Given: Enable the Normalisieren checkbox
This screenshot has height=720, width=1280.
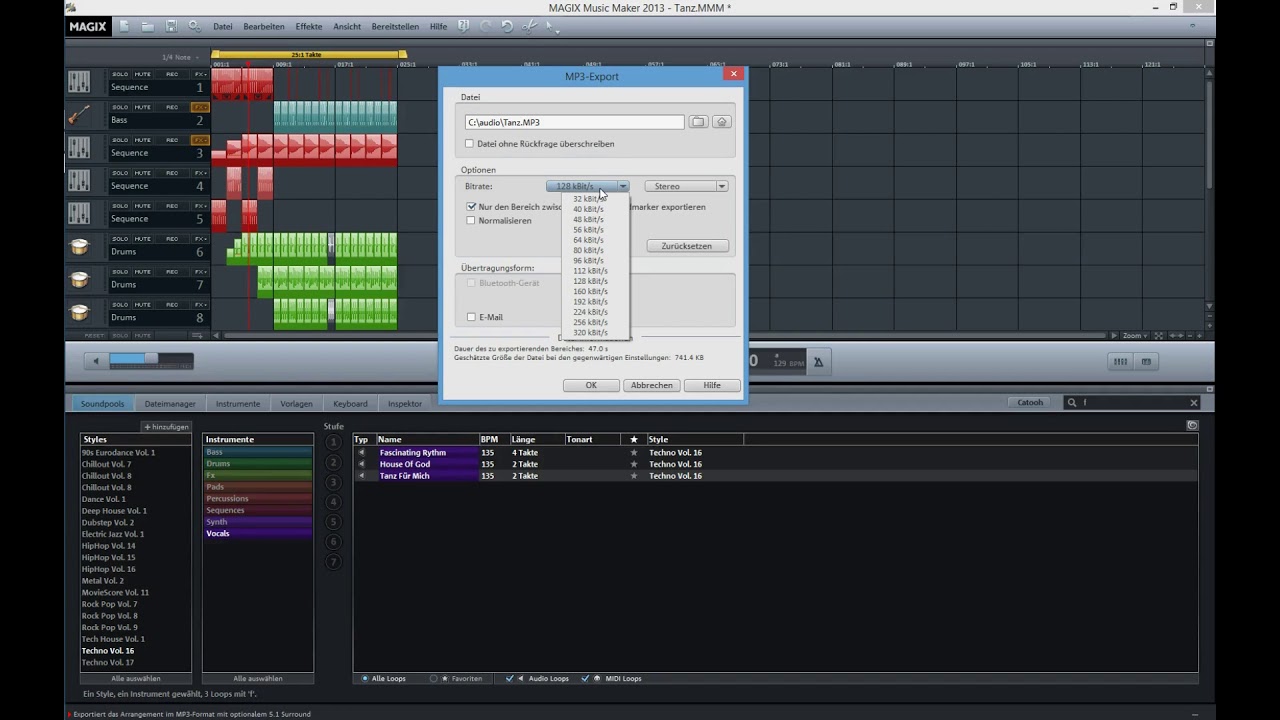Looking at the screenshot, I should point(471,221).
